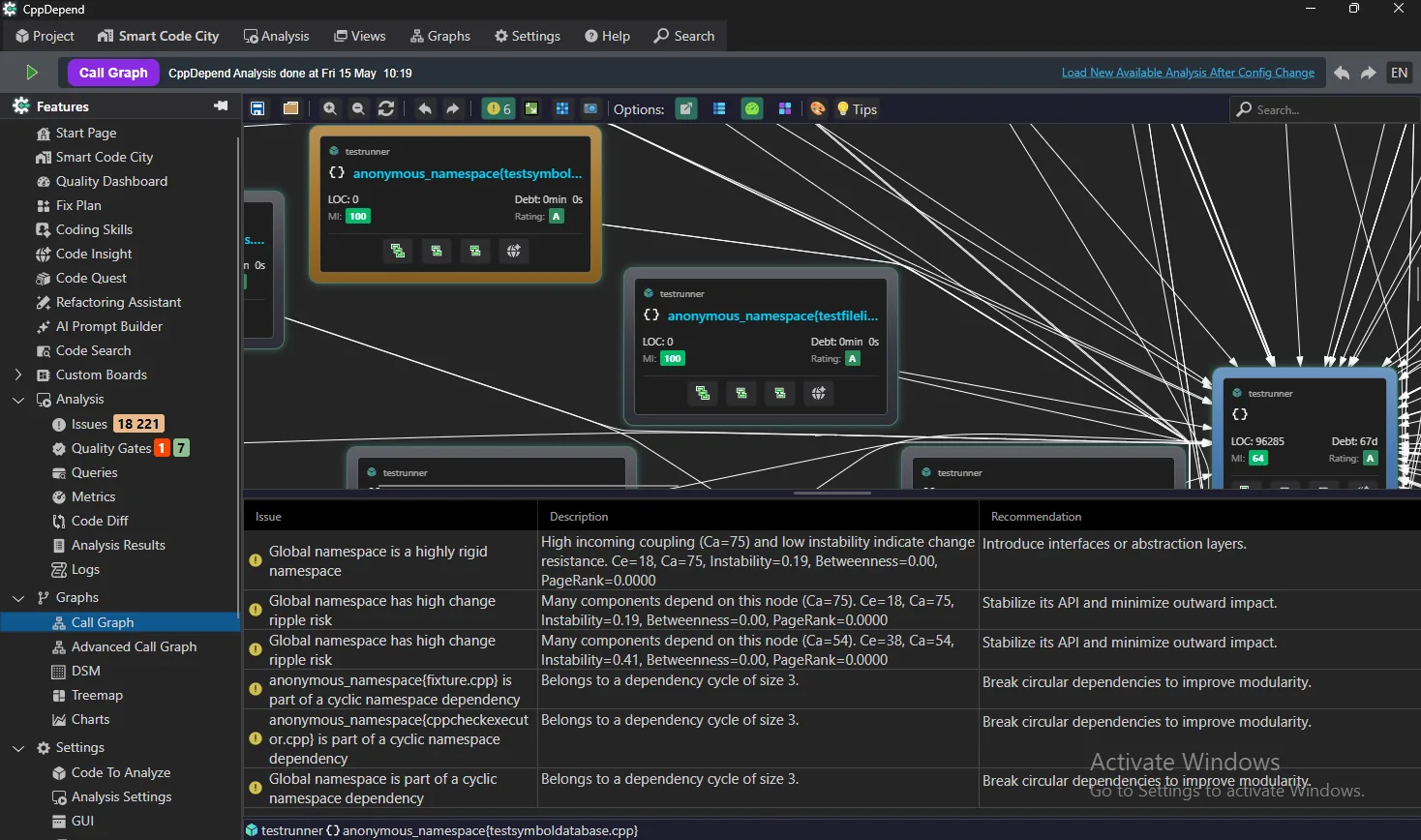Open the Settings menu in menu bar

click(528, 36)
